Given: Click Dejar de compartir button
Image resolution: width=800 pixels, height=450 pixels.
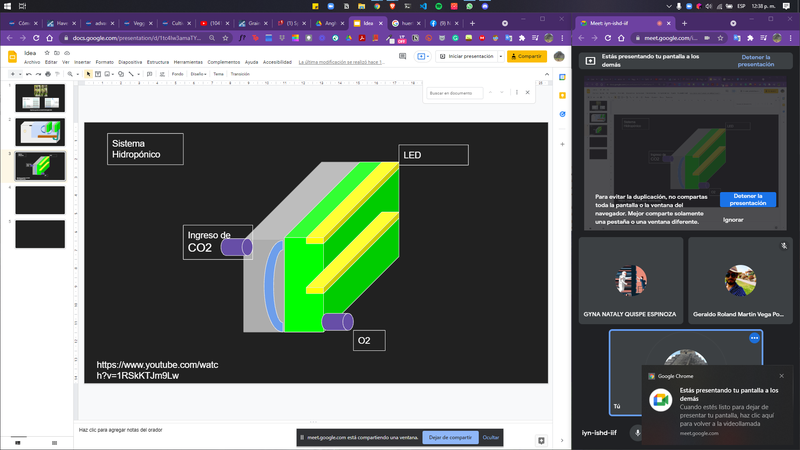Looking at the screenshot, I should [x=449, y=438].
